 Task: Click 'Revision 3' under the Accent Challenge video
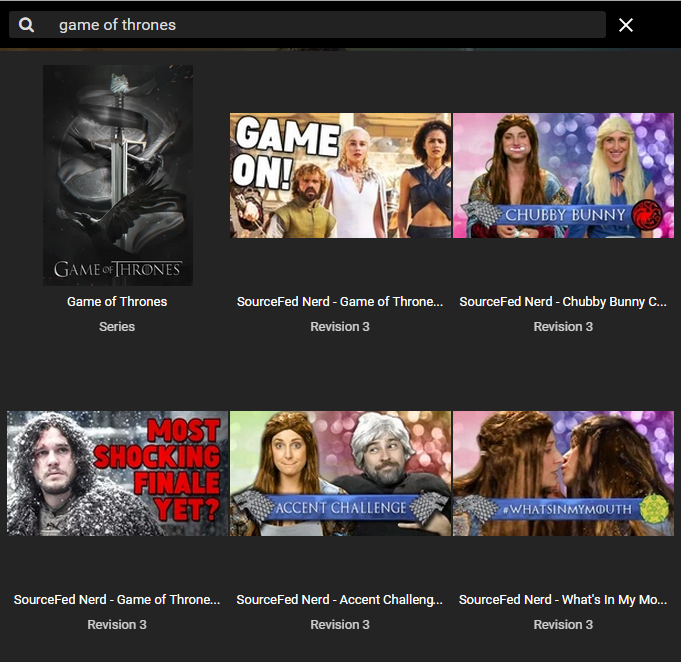340,625
